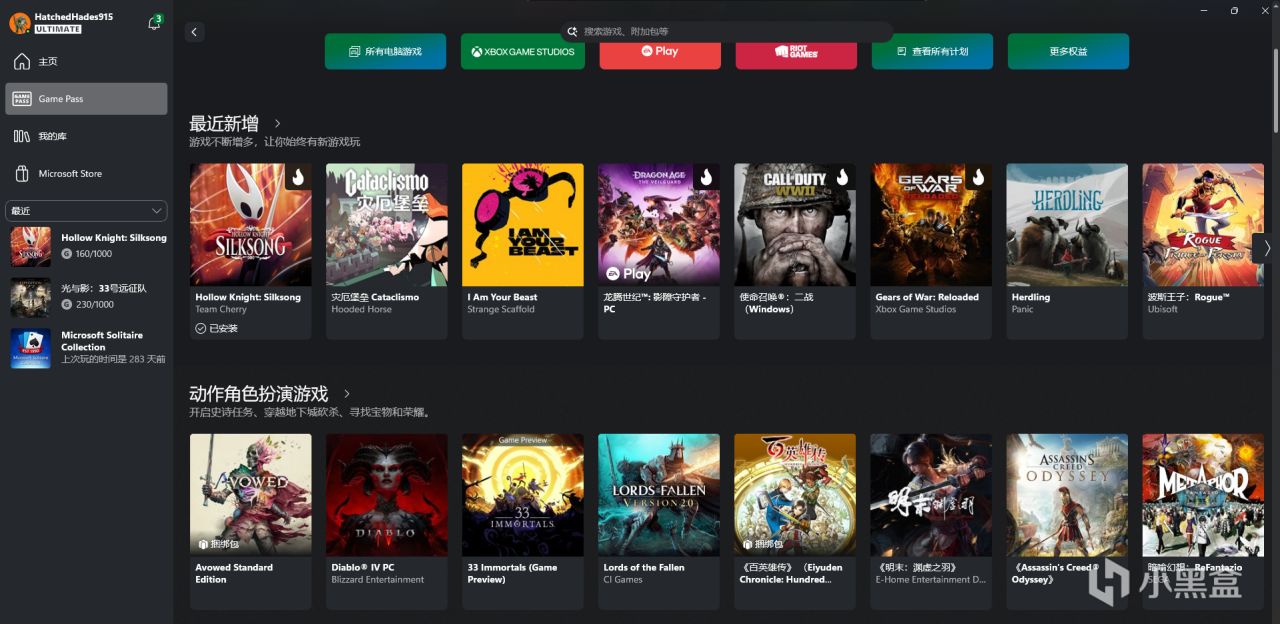
Task: Open Microsoft Solitaire Collection in recent list
Action: point(86,348)
